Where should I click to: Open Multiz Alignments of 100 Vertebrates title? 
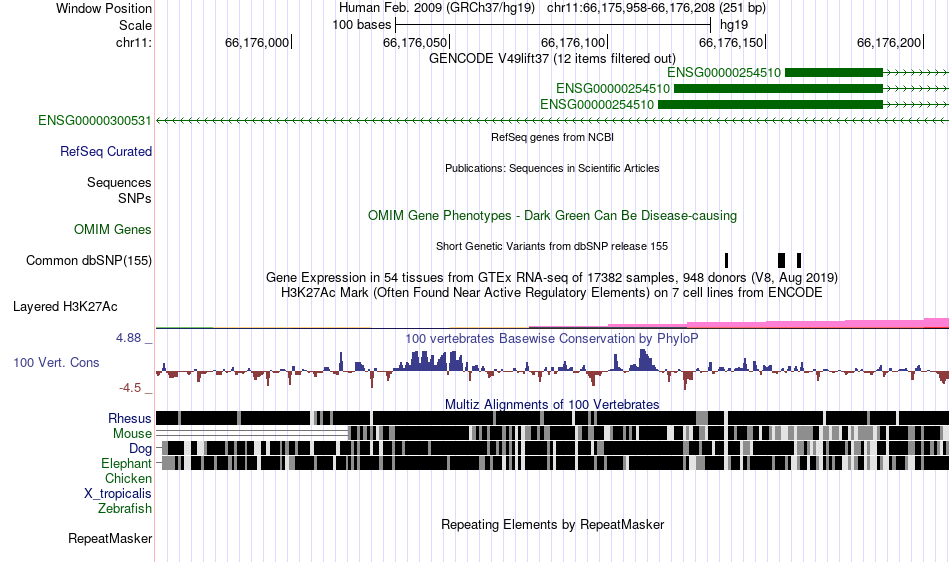tap(552, 405)
